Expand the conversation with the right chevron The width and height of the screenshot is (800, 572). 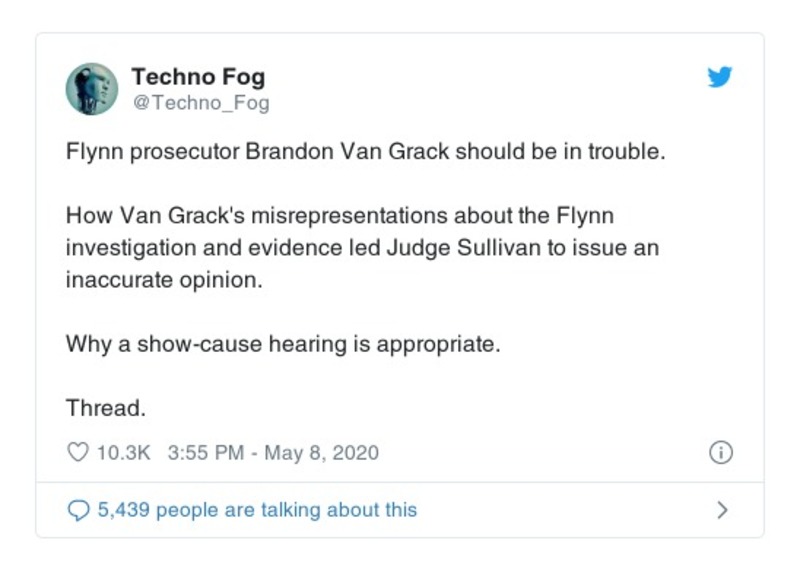click(x=722, y=510)
